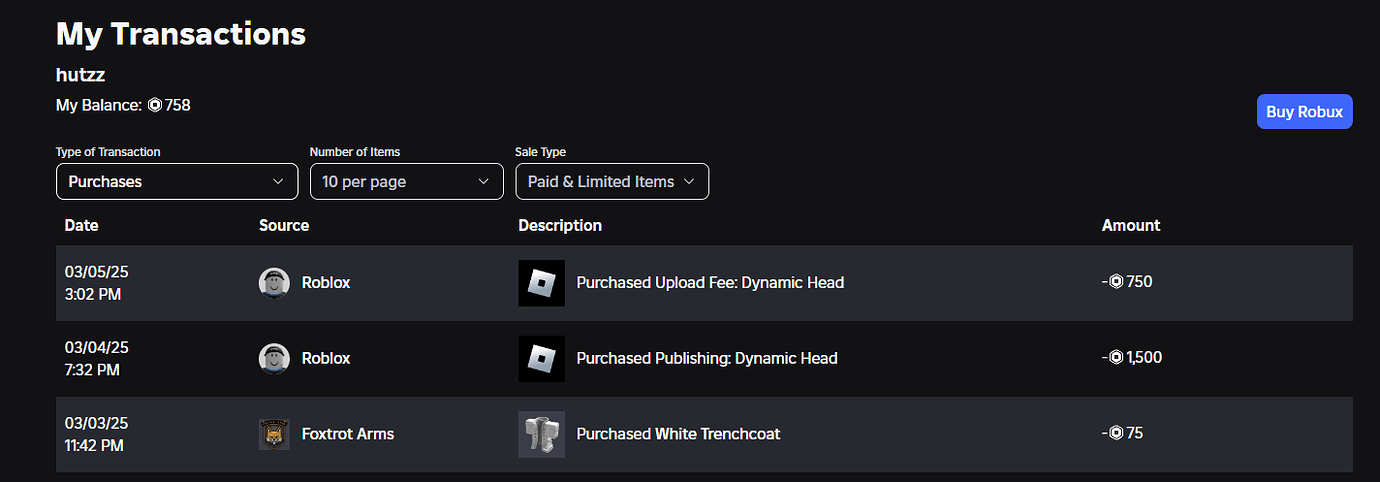Click the Foxtrot Arms group icon
This screenshot has height=482, width=1380.
tap(274, 434)
